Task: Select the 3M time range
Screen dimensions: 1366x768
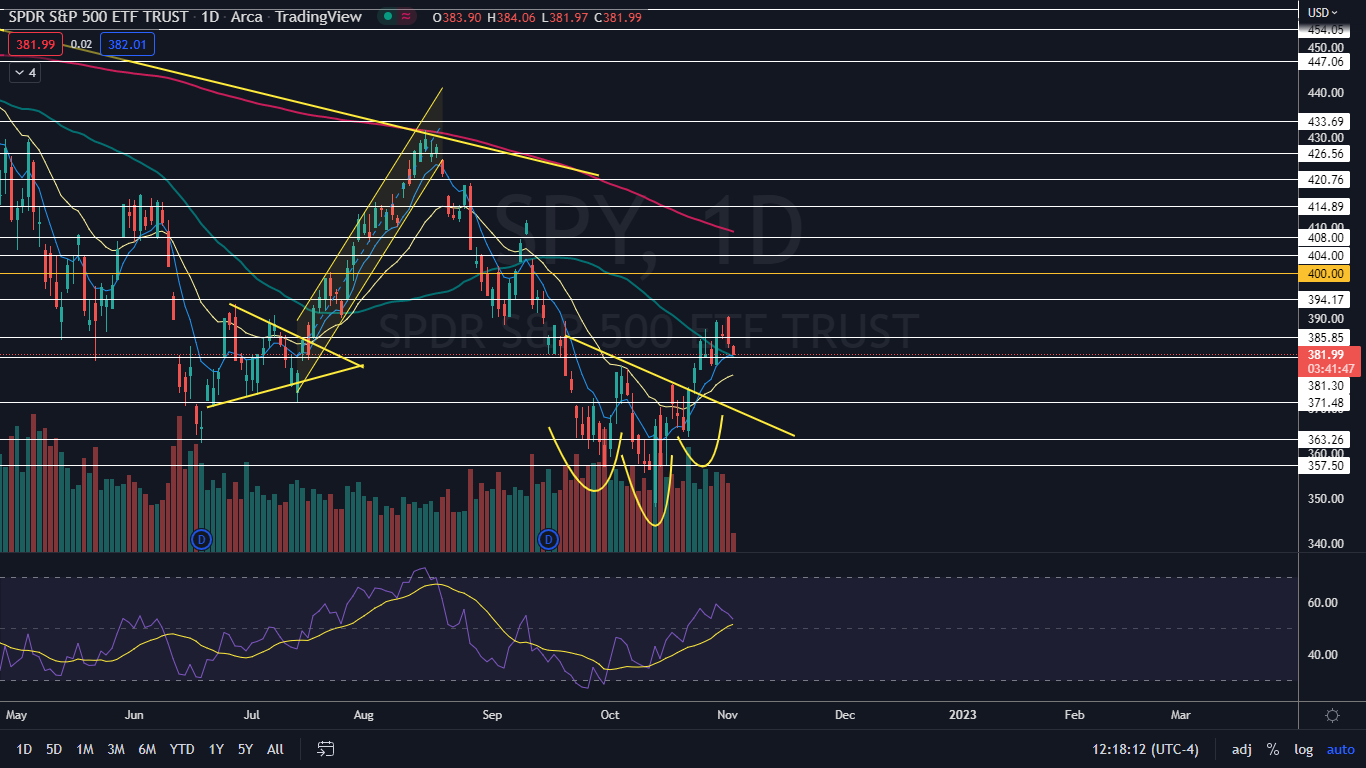Action: pyautogui.click(x=116, y=749)
